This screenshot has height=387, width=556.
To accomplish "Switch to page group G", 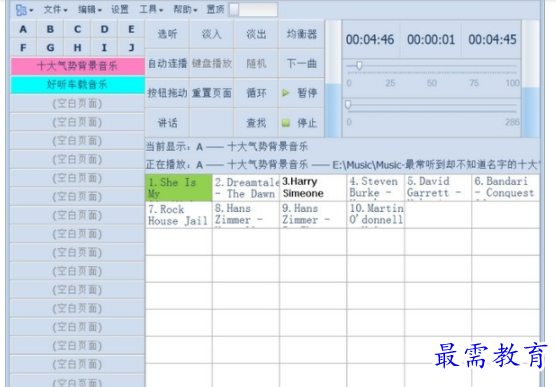I will tap(50, 48).
